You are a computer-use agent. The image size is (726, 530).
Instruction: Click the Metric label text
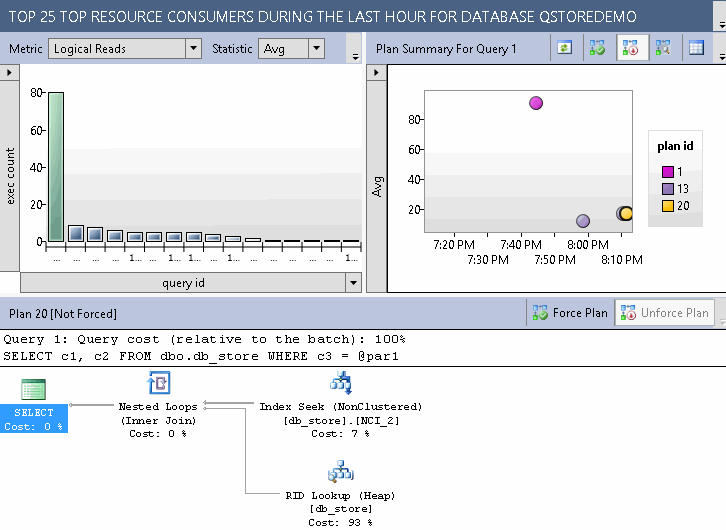coord(25,49)
